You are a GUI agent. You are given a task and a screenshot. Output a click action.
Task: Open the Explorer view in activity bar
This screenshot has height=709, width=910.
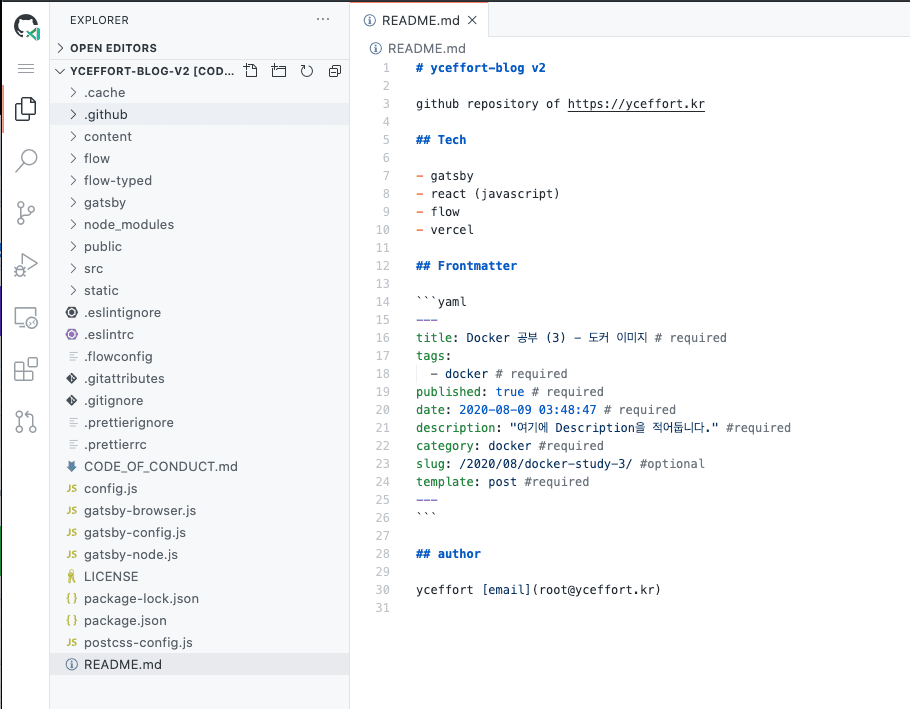(x=26, y=108)
